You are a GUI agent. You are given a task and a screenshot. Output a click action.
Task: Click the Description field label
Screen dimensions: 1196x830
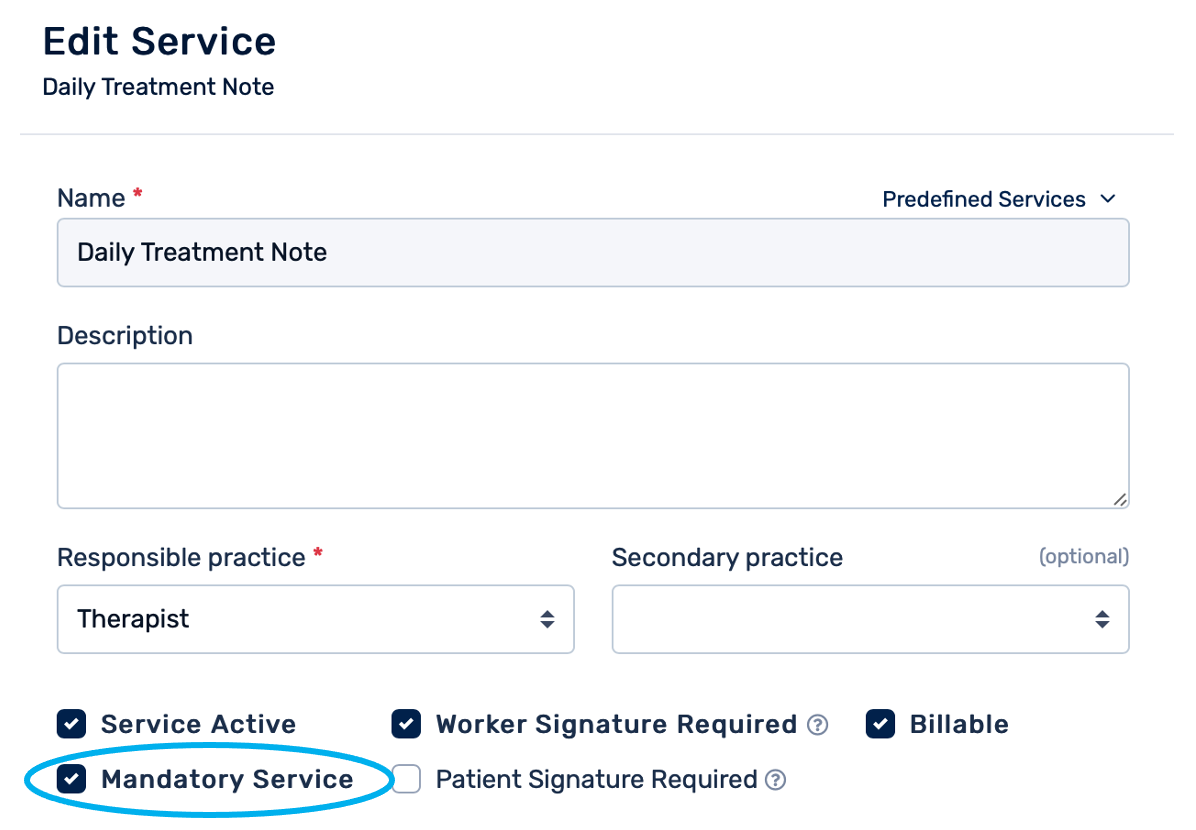tap(125, 335)
